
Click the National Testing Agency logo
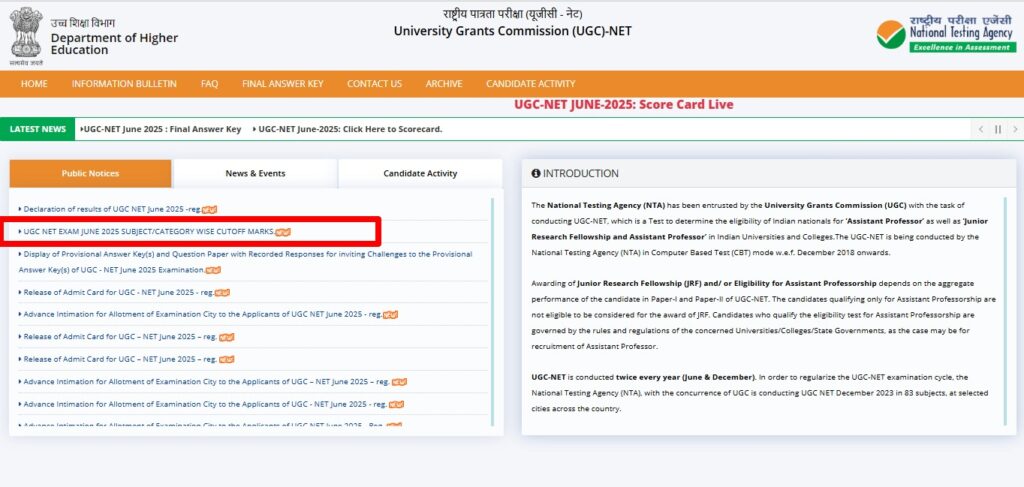tap(946, 35)
